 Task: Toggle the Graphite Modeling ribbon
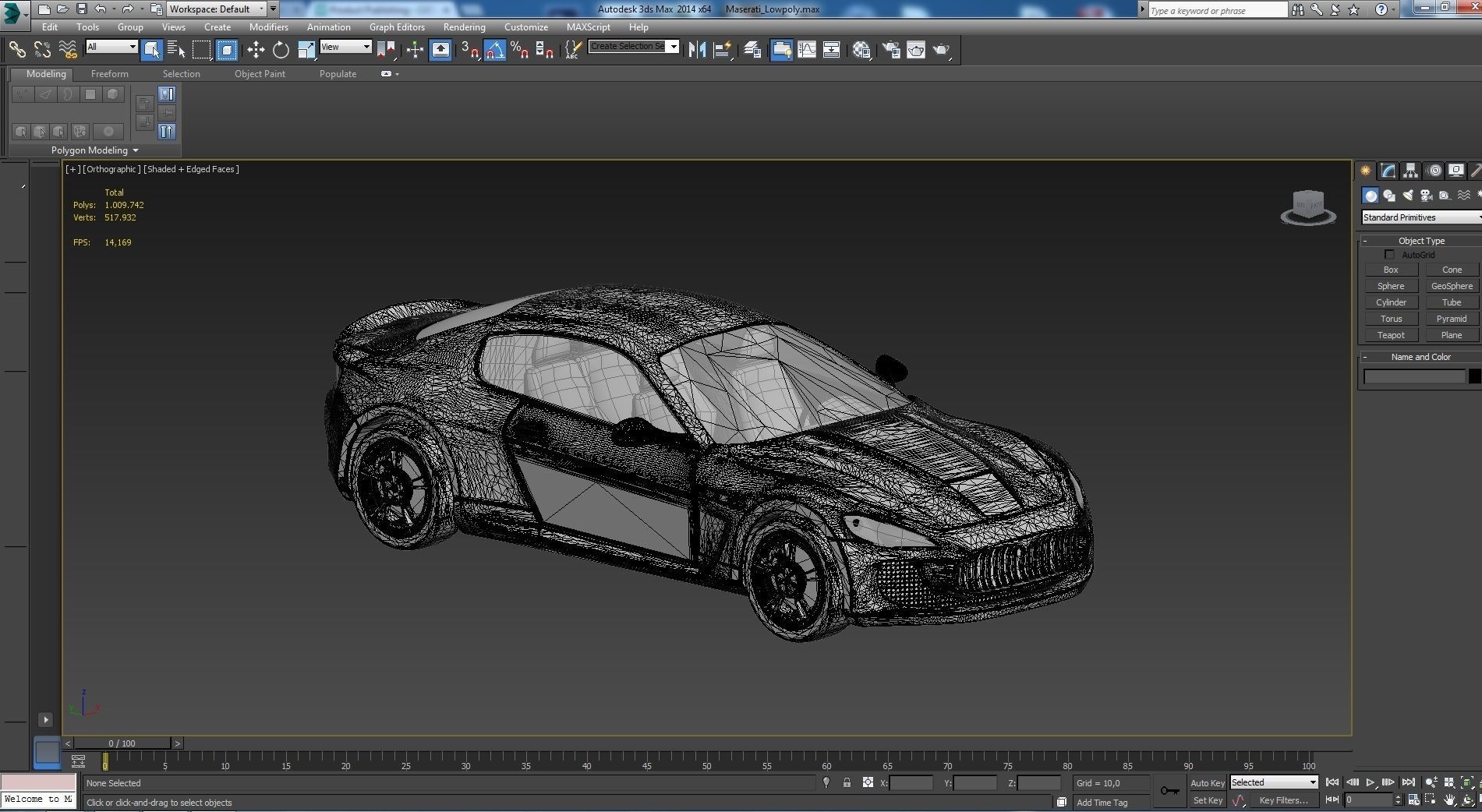pos(781,50)
